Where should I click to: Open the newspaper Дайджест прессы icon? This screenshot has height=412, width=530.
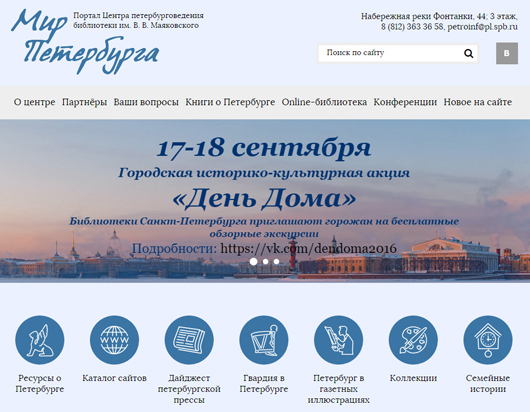point(189,340)
